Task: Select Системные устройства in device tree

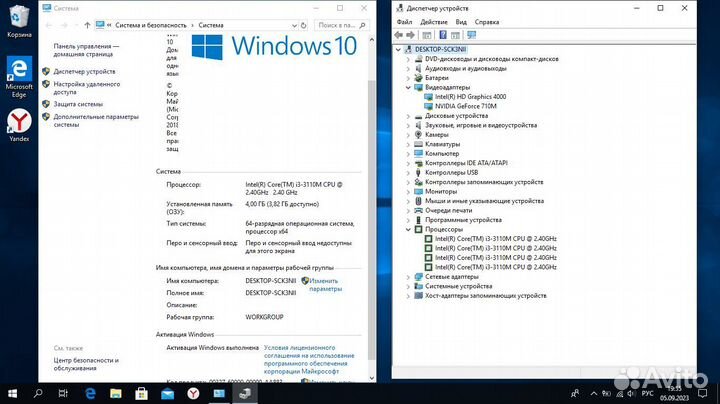Action: coord(458,286)
